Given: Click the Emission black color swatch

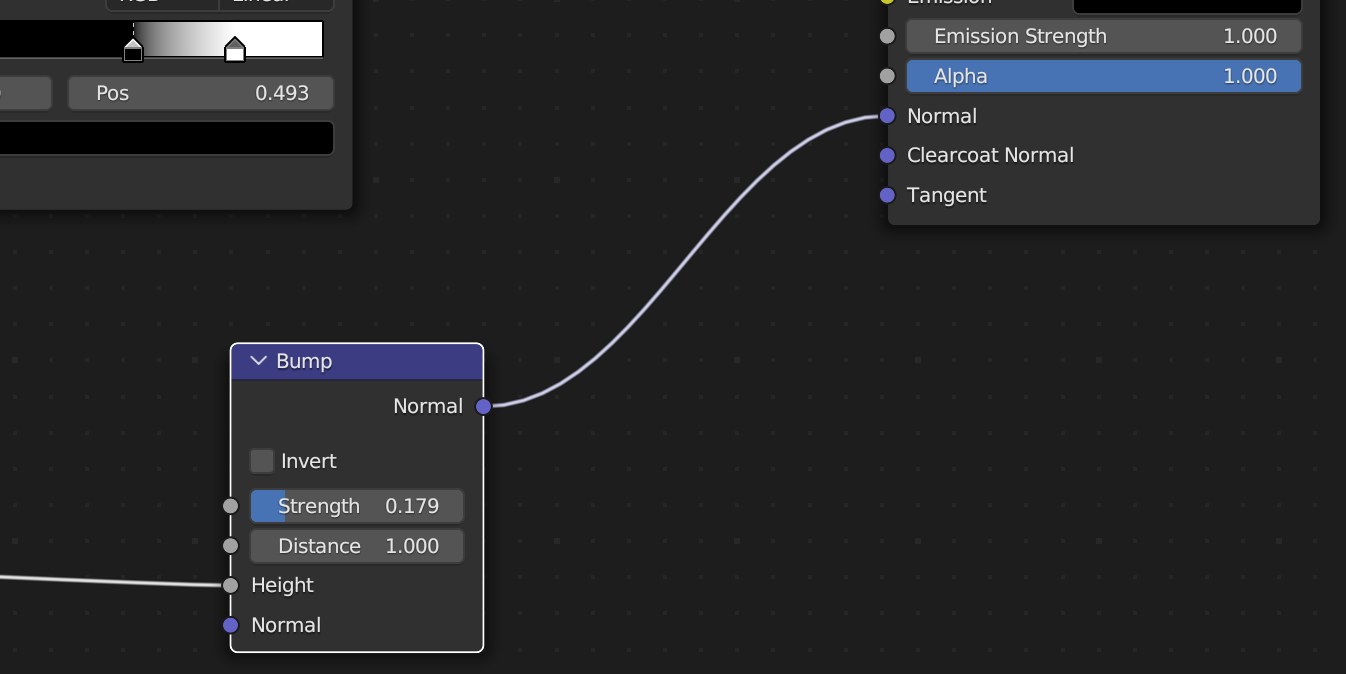Looking at the screenshot, I should [1187, 5].
